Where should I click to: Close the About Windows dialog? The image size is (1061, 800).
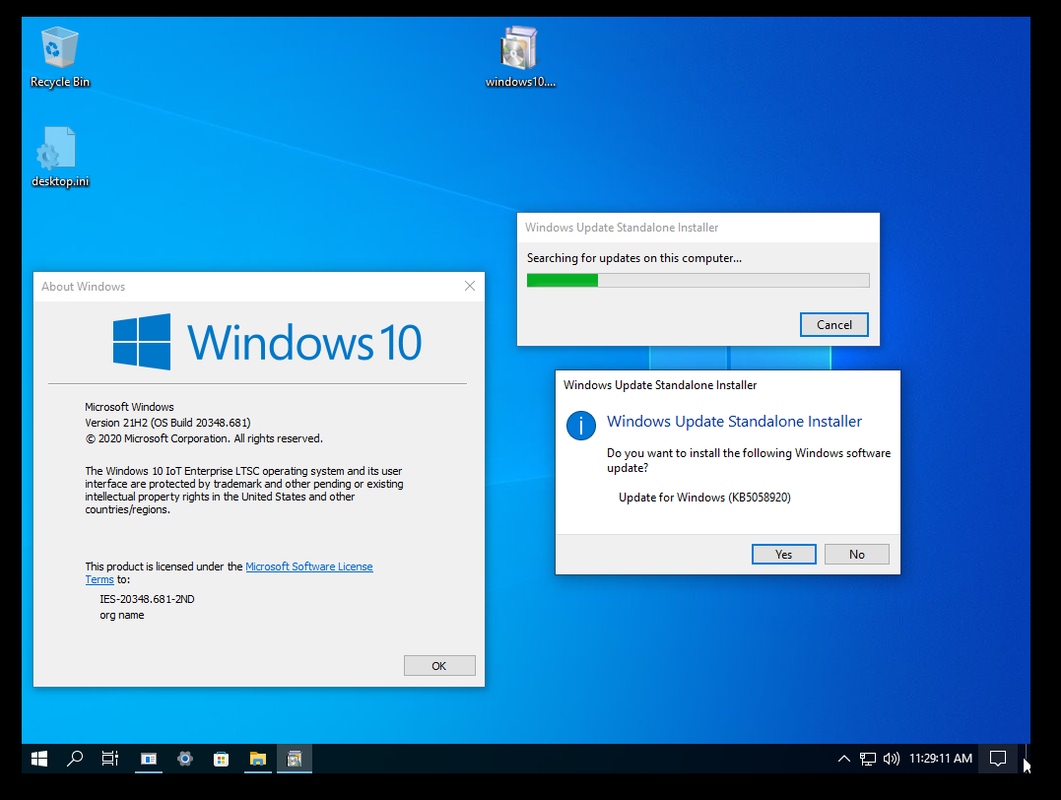tap(470, 286)
